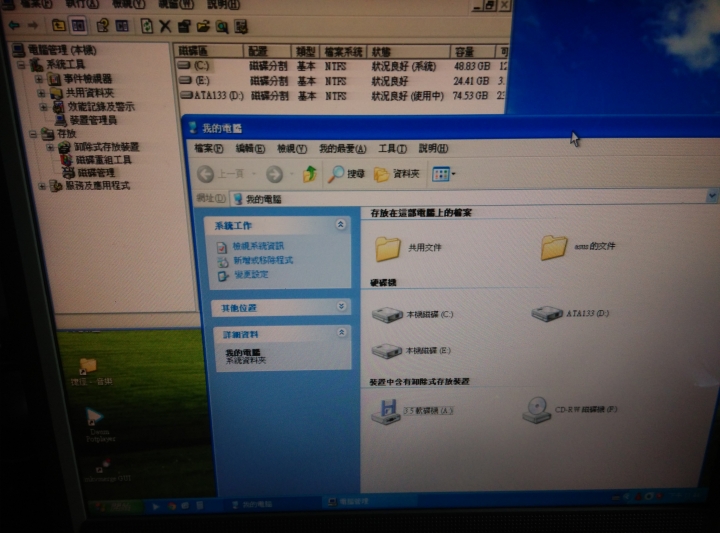
Task: Click Up One Level folder icon in Computer Management
Action: tap(58, 26)
